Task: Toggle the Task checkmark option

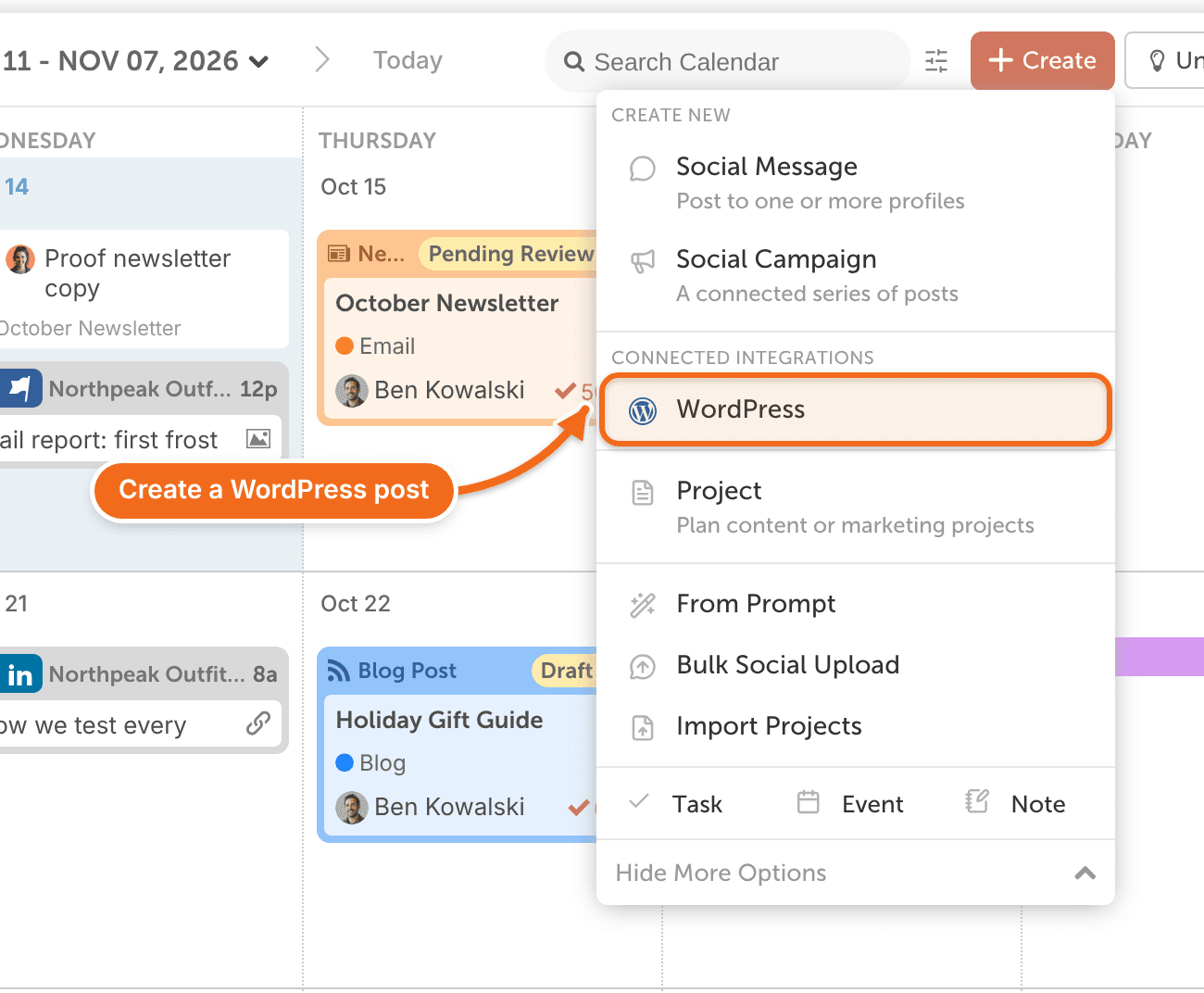Action: point(639,801)
